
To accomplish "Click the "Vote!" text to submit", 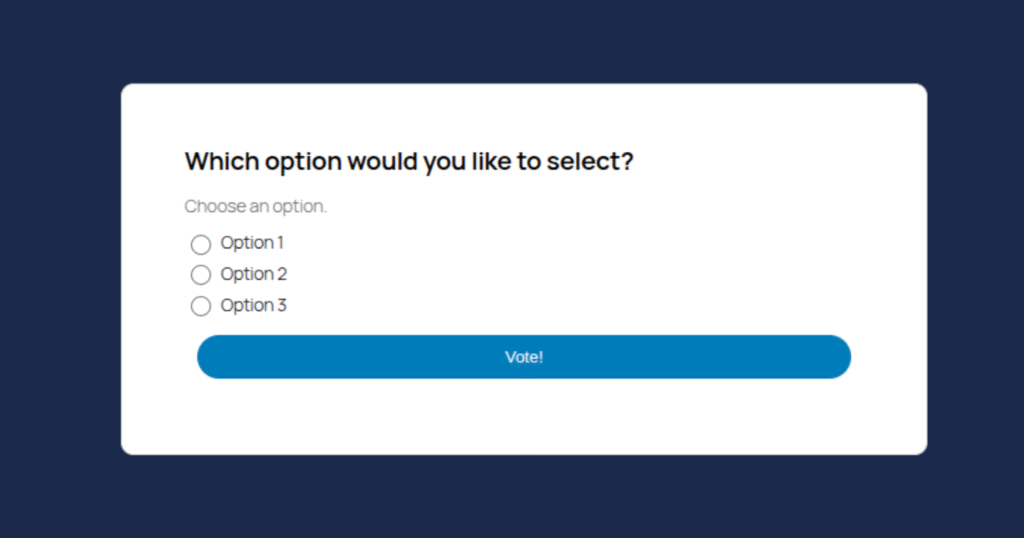I will click(x=524, y=357).
